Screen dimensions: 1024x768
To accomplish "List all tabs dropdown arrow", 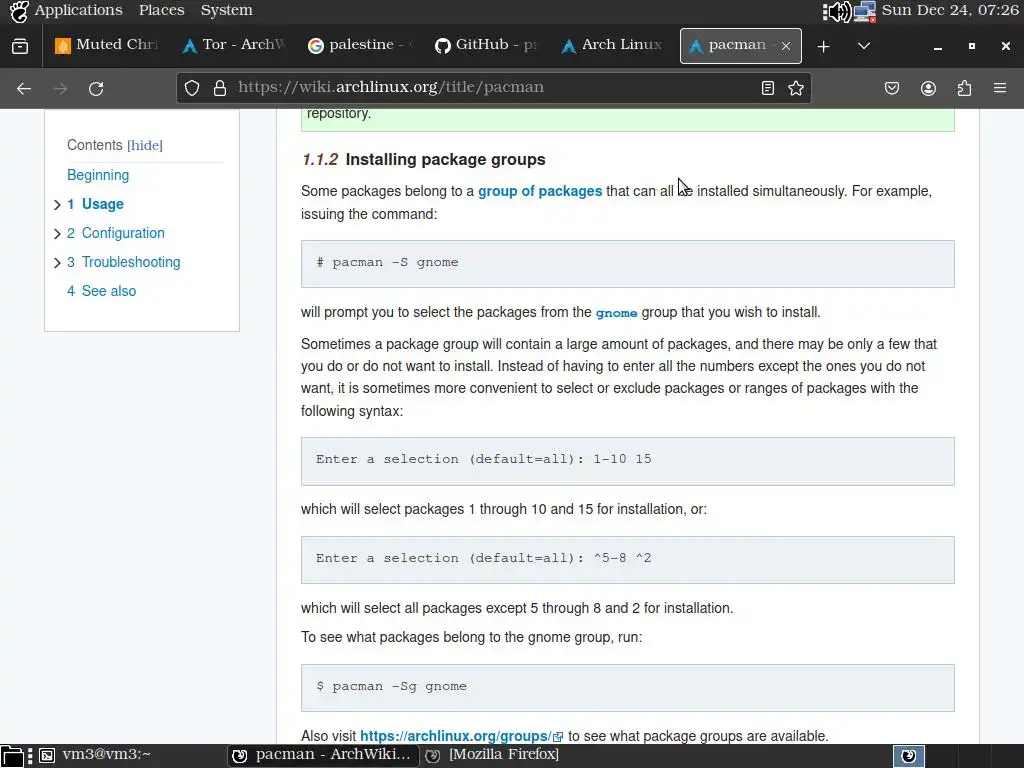I will coord(864,46).
